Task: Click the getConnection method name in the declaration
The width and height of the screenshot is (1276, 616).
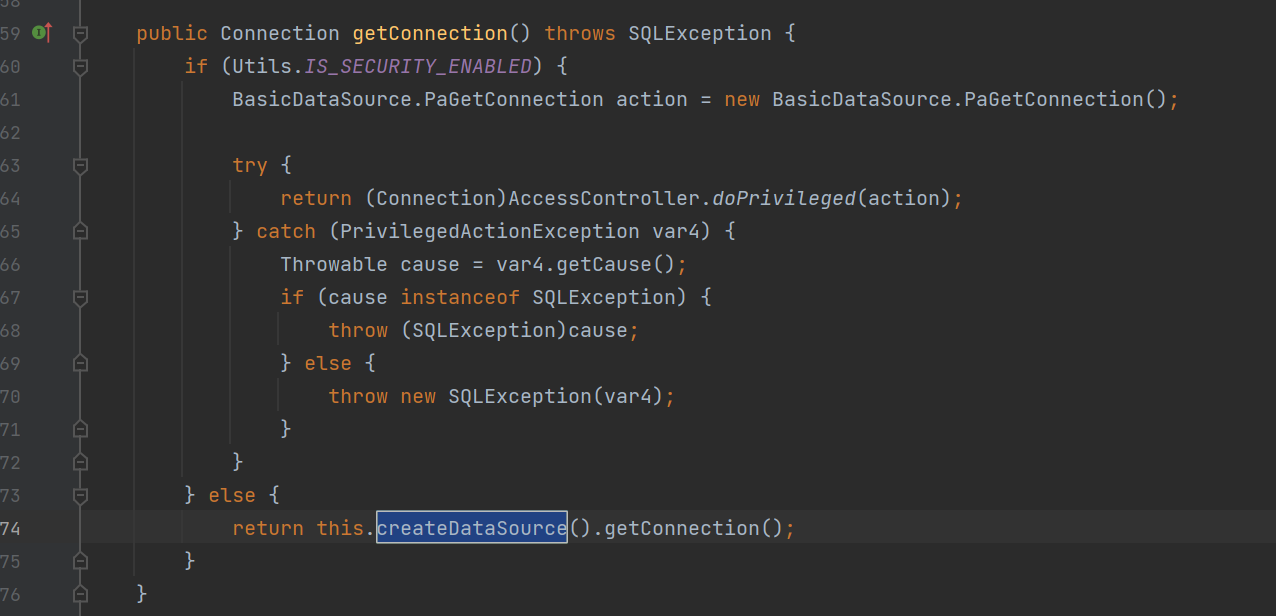Action: [x=430, y=33]
